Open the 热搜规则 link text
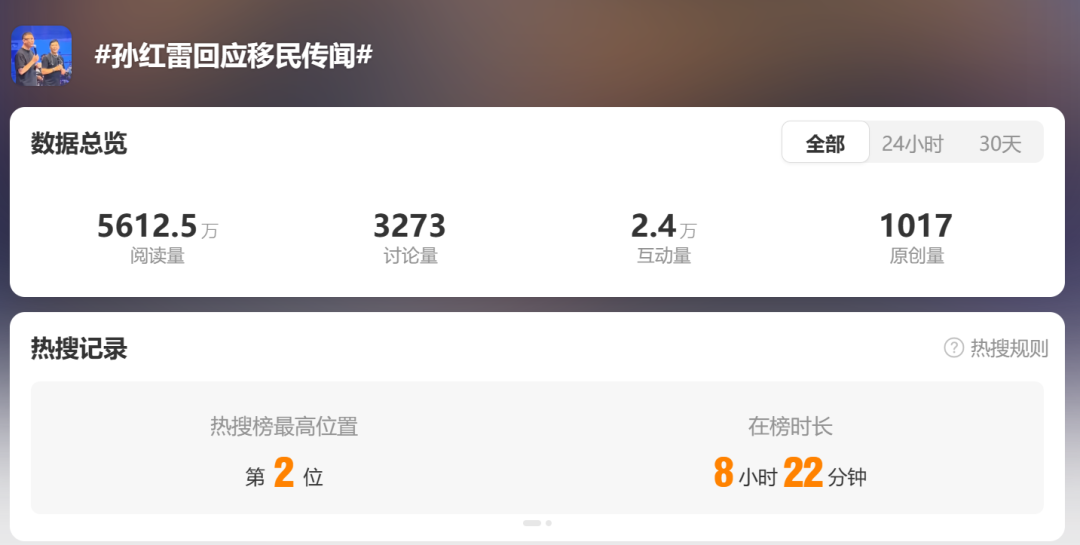 1009,348
